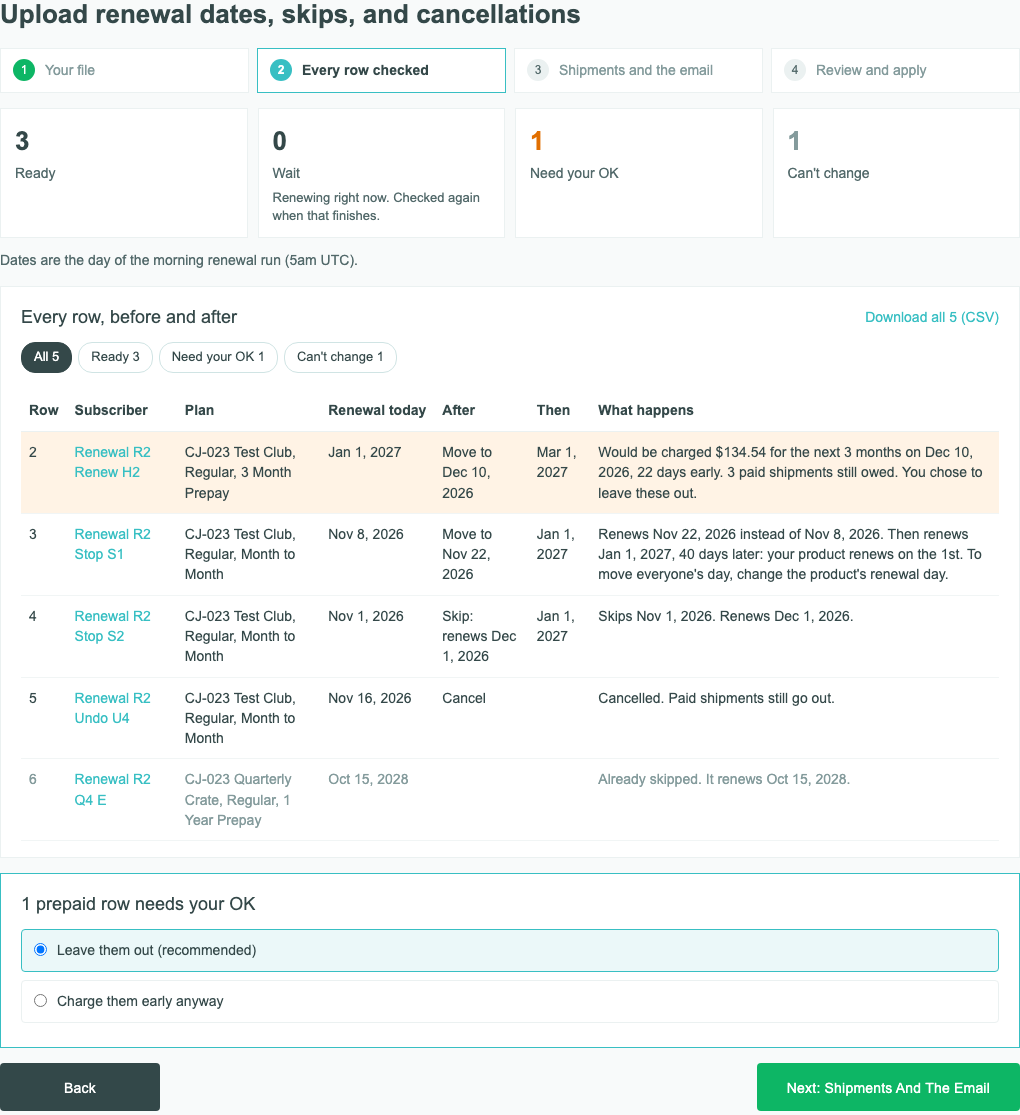This screenshot has height=1115, width=1020.
Task: Open subscriber Renewal R2 Renew H2
Action: point(112,462)
